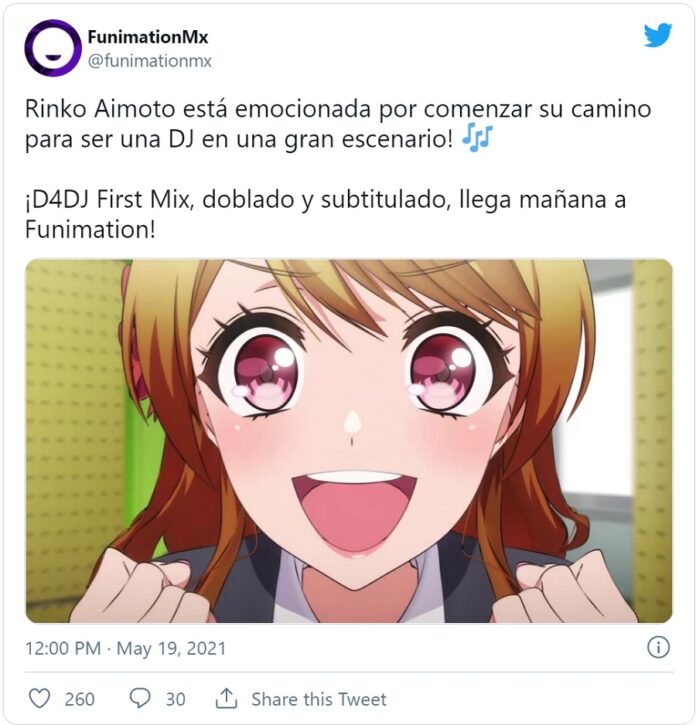
Task: Click the Rinko Aimoto tweet text
Action: pyautogui.click(x=338, y=123)
